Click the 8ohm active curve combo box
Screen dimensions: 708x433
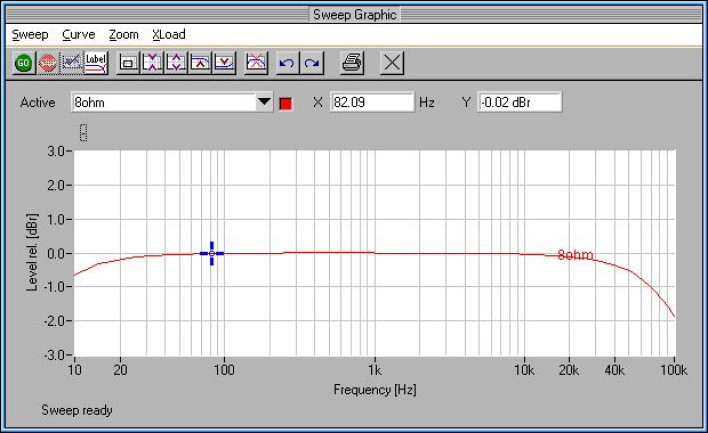point(160,102)
